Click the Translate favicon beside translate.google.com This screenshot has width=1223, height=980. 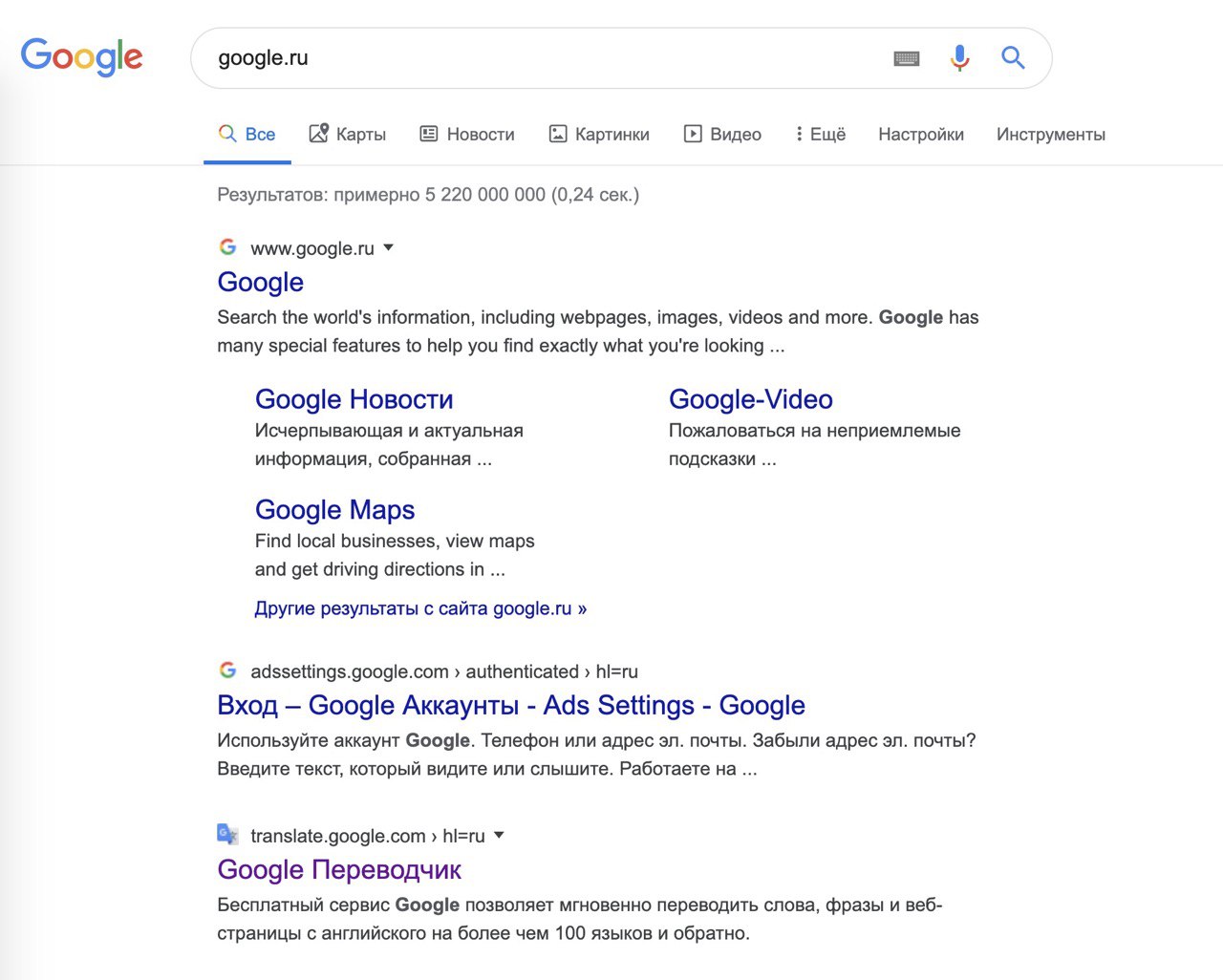(227, 835)
